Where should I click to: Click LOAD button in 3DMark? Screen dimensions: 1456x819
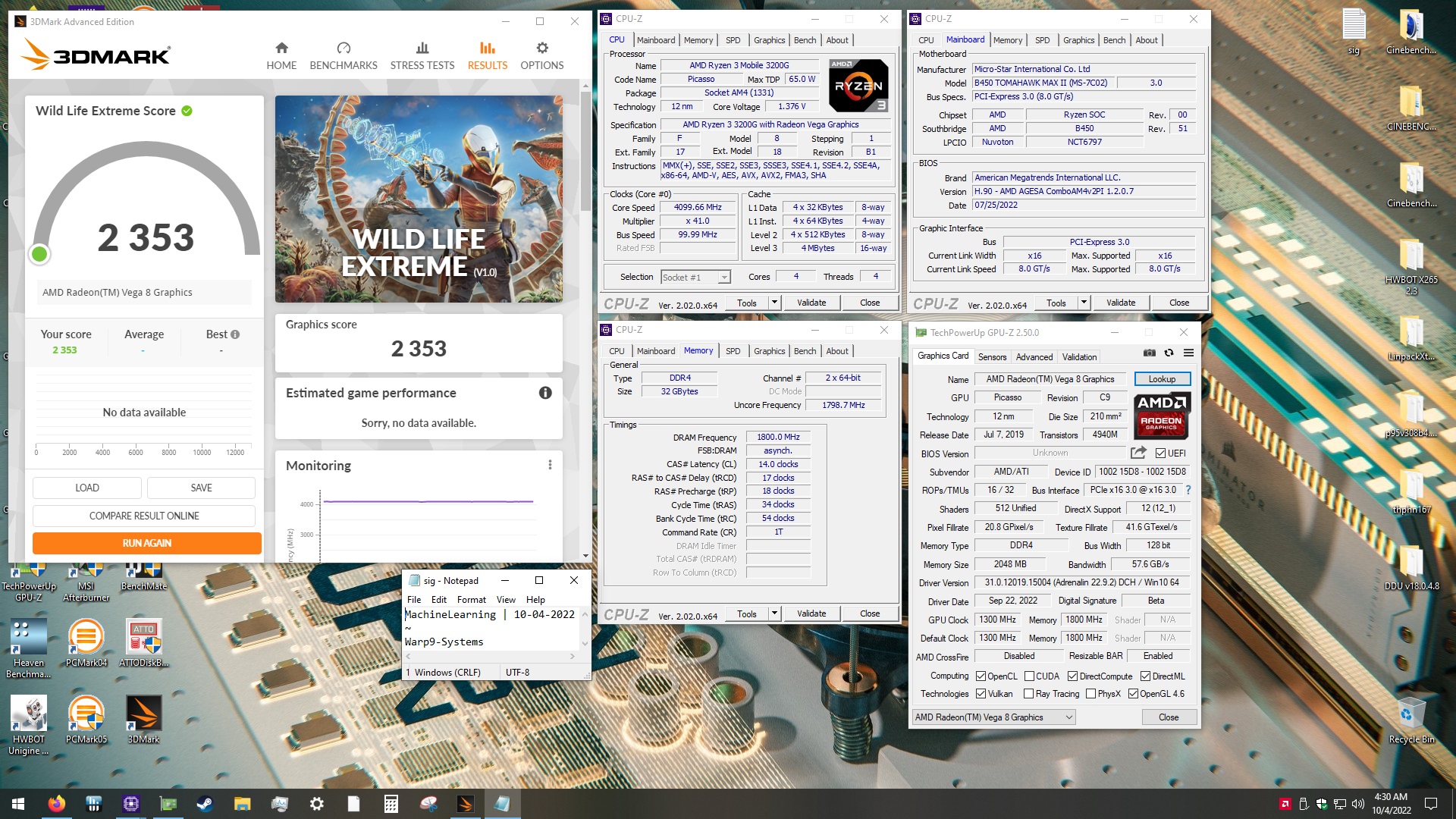point(87,488)
